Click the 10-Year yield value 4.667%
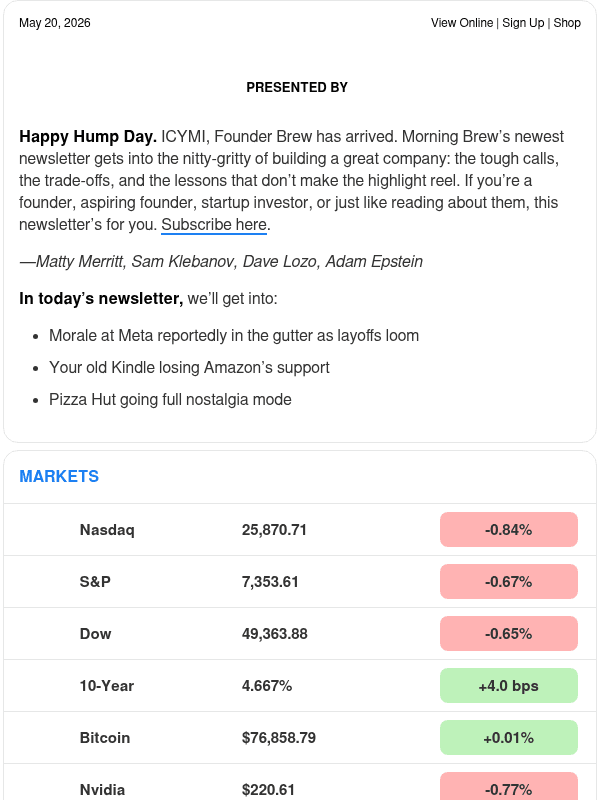The image size is (600, 800). click(x=267, y=686)
